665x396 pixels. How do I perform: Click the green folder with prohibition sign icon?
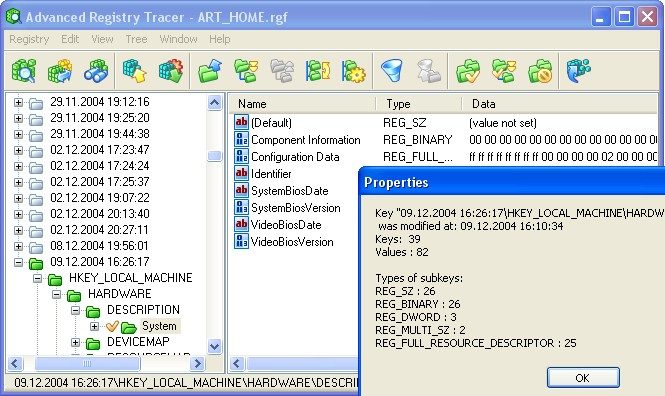[x=540, y=70]
